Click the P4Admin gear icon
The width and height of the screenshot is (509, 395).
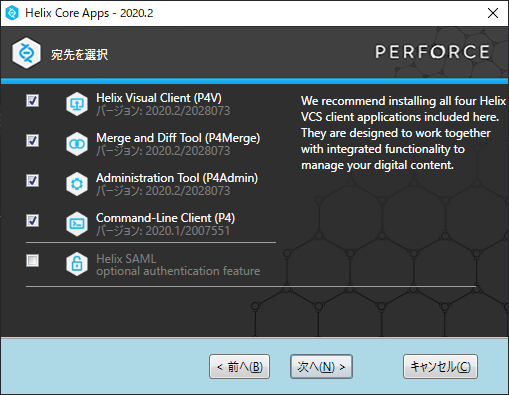[x=77, y=184]
